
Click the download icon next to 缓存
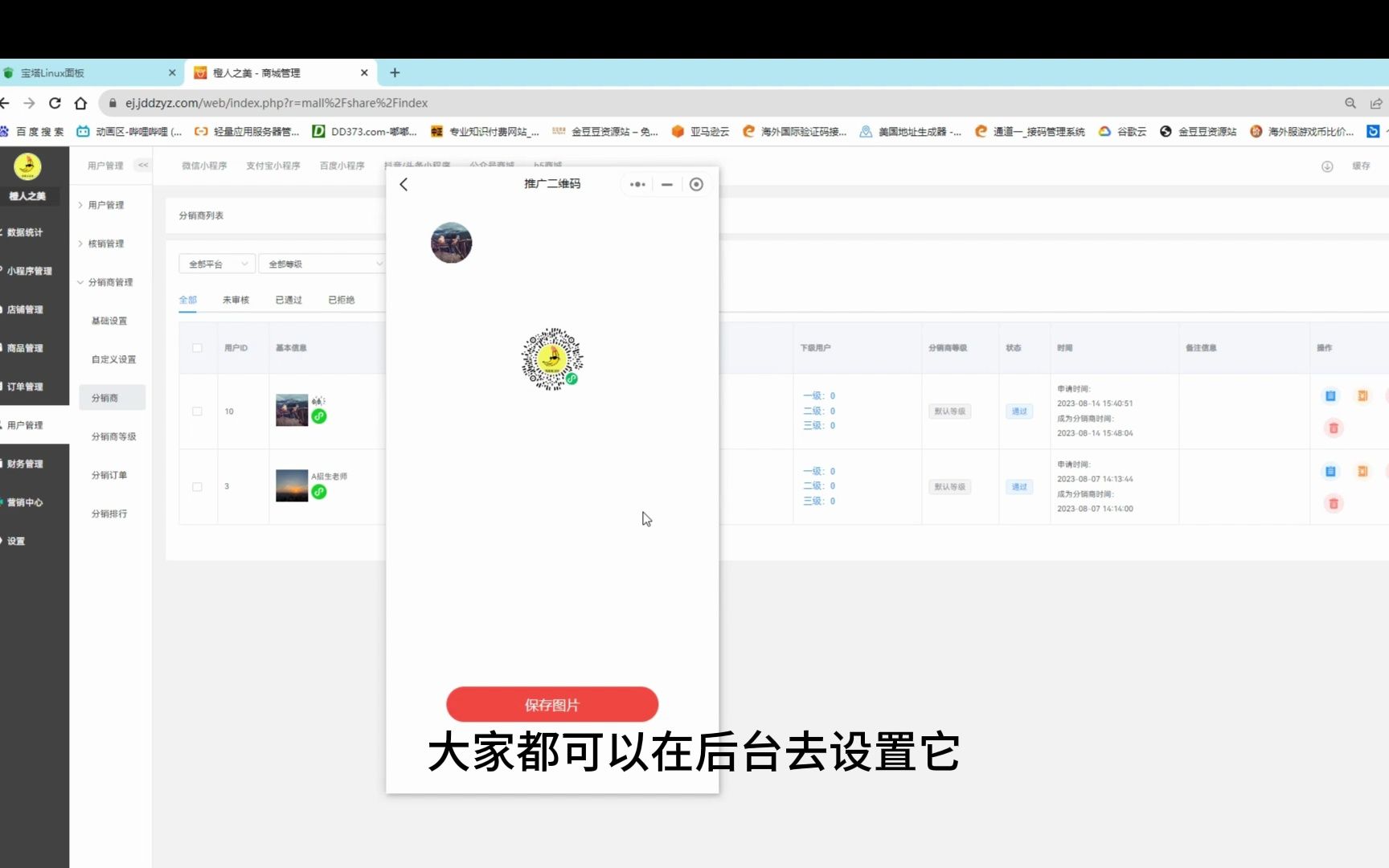pos(1327,166)
